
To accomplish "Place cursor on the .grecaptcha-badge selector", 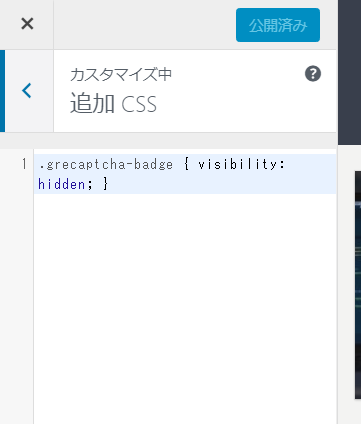I will 106,164.
